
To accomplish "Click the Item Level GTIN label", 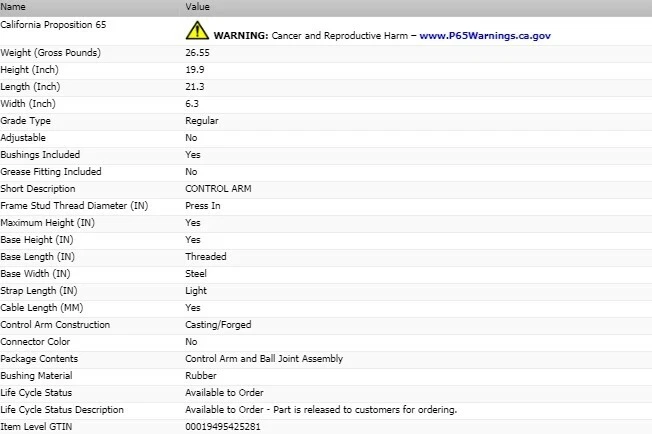I will [x=36, y=427].
